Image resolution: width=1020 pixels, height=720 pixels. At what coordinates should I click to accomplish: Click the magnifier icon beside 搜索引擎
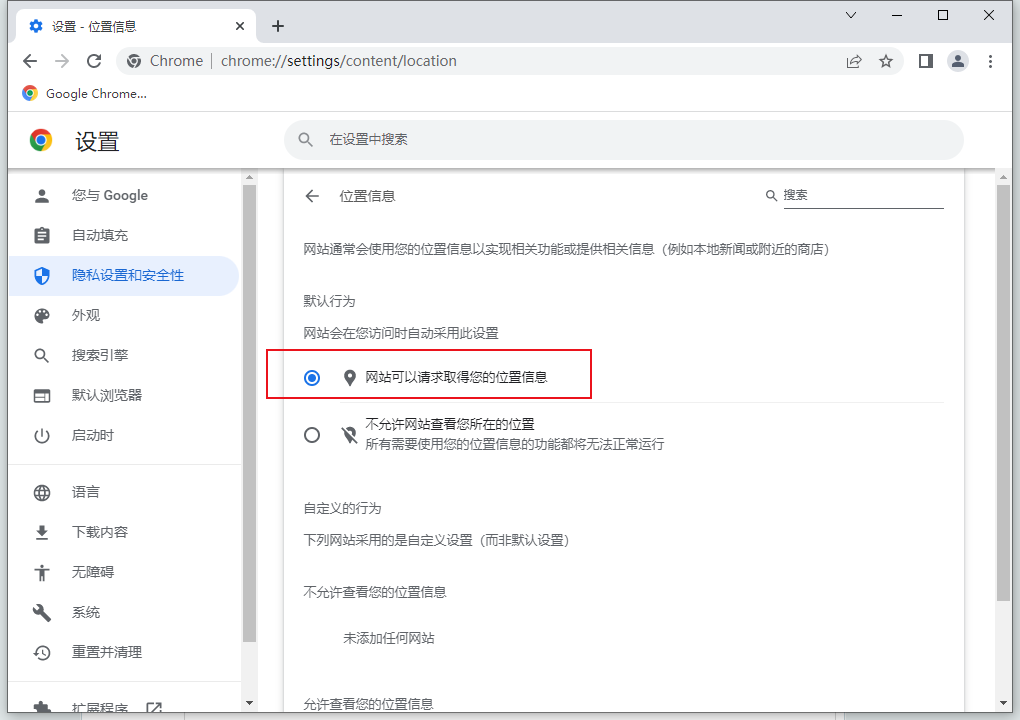pyautogui.click(x=42, y=356)
